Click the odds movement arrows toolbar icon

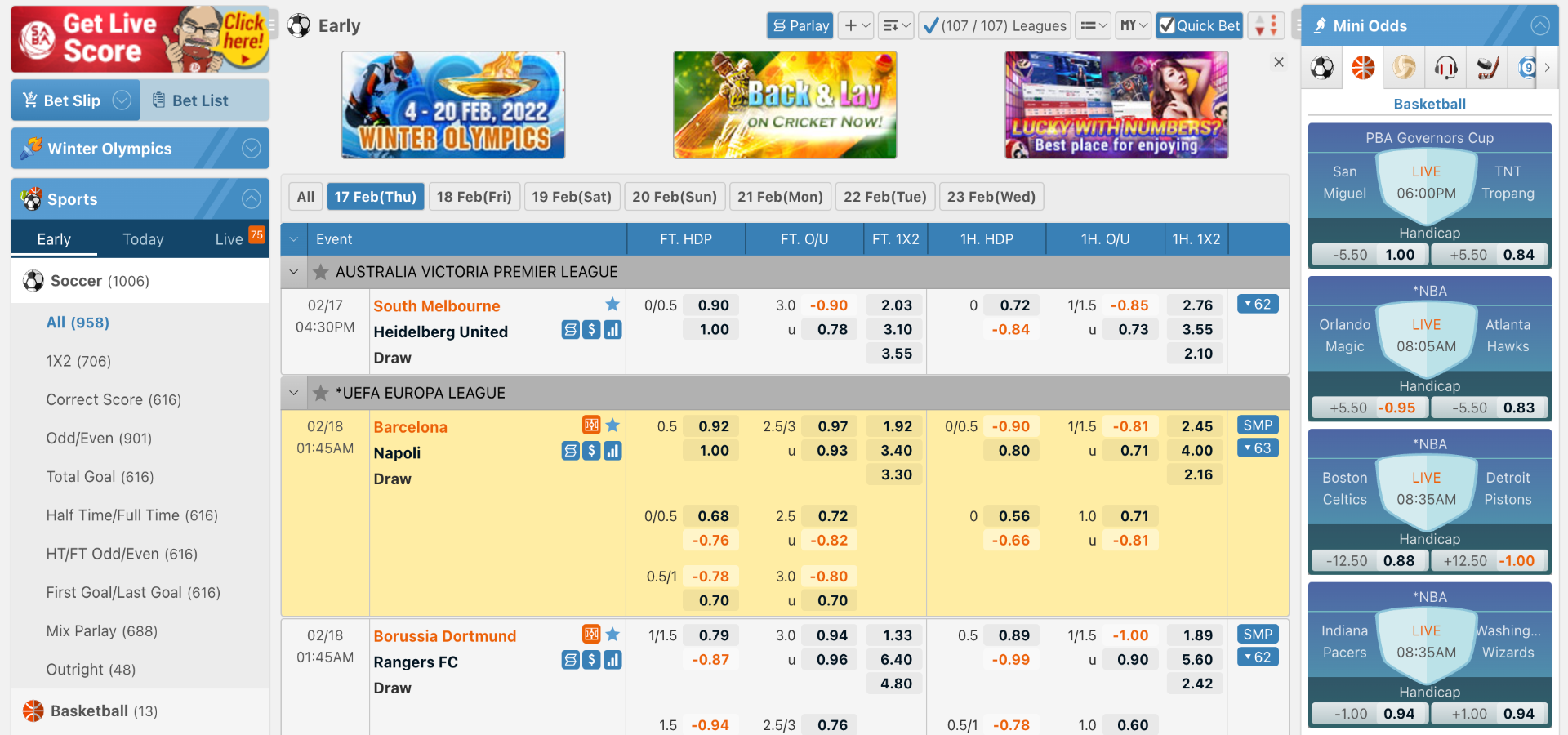coord(1265,26)
